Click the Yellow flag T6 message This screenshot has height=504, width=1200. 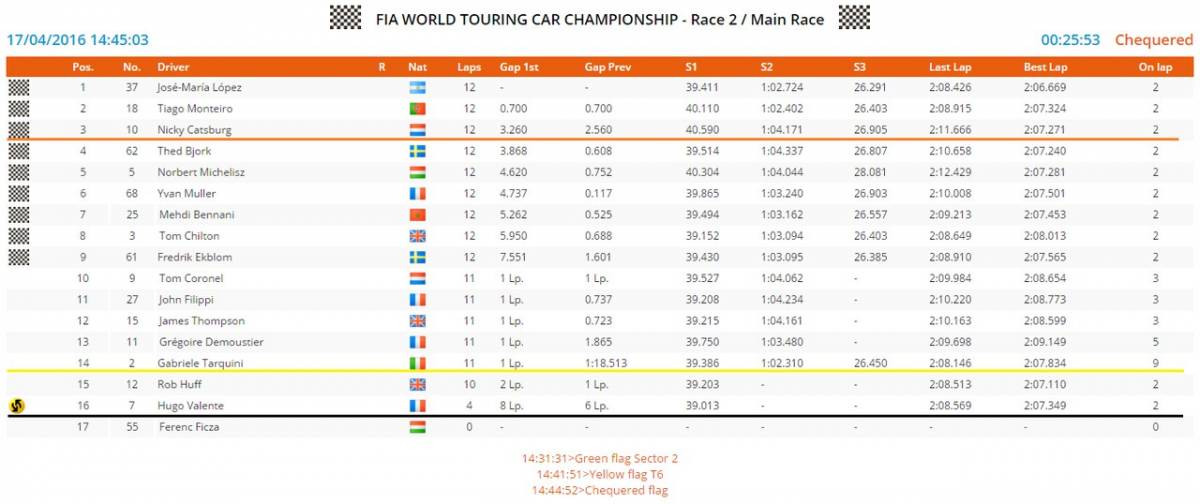click(600, 474)
